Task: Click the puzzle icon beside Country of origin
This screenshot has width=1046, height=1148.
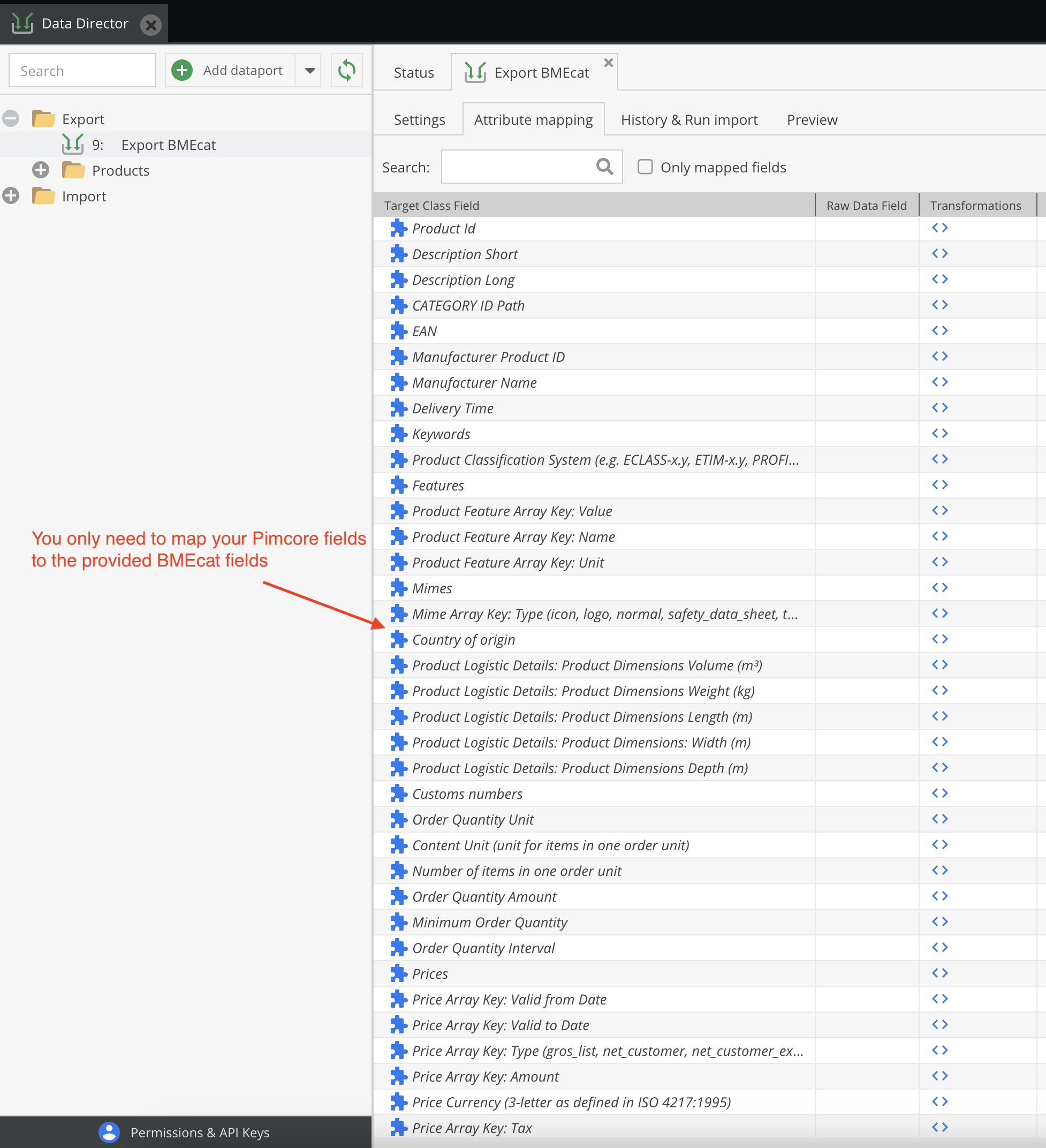Action: tap(399, 639)
